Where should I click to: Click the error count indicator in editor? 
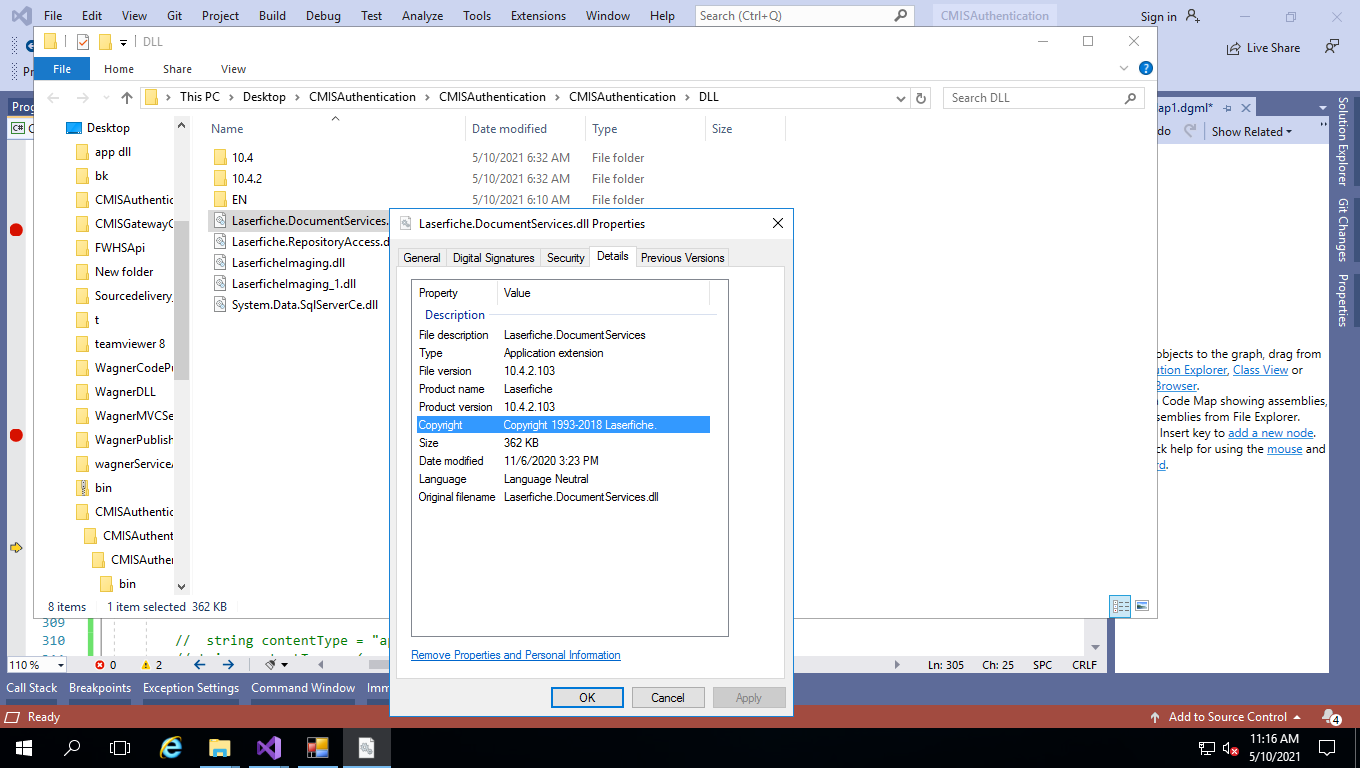(106, 665)
